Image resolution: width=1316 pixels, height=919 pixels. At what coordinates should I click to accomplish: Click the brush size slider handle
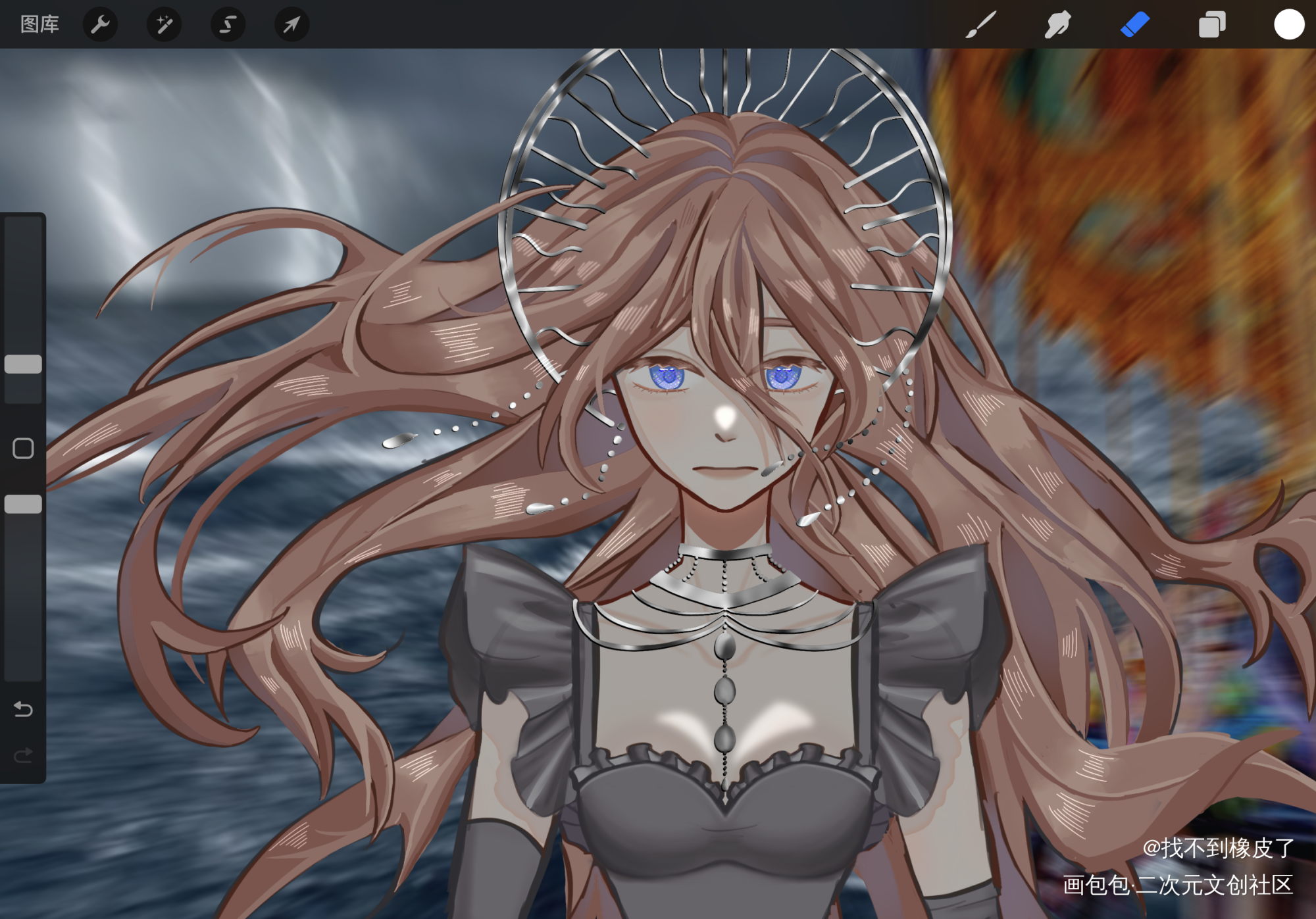23,364
